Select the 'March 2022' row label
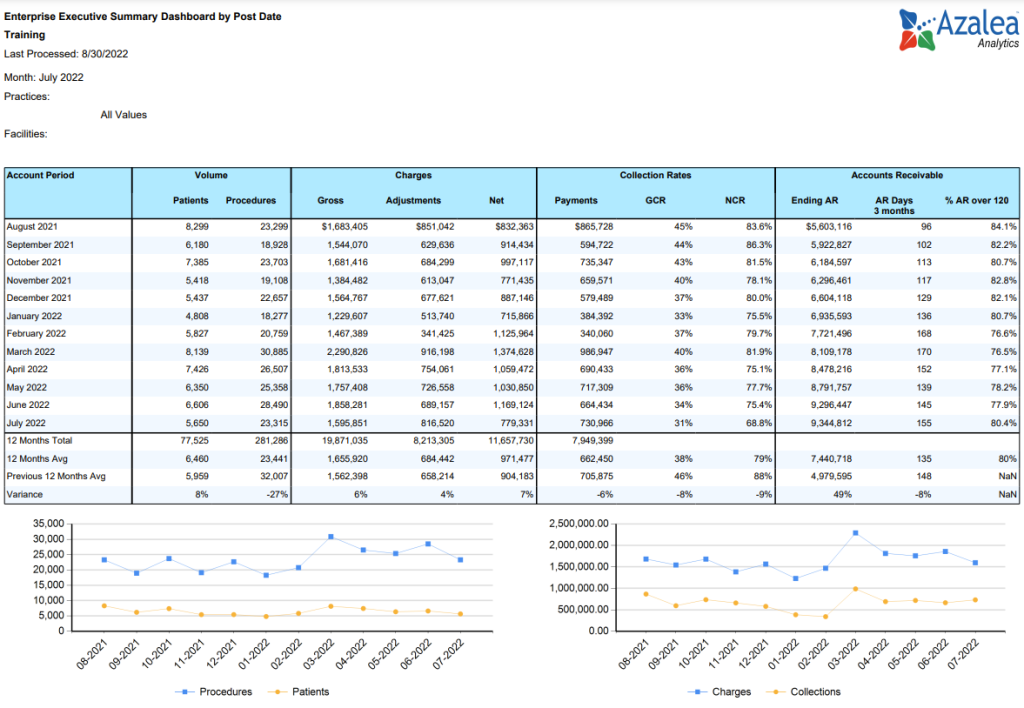The height and width of the screenshot is (708, 1024). tap(31, 351)
